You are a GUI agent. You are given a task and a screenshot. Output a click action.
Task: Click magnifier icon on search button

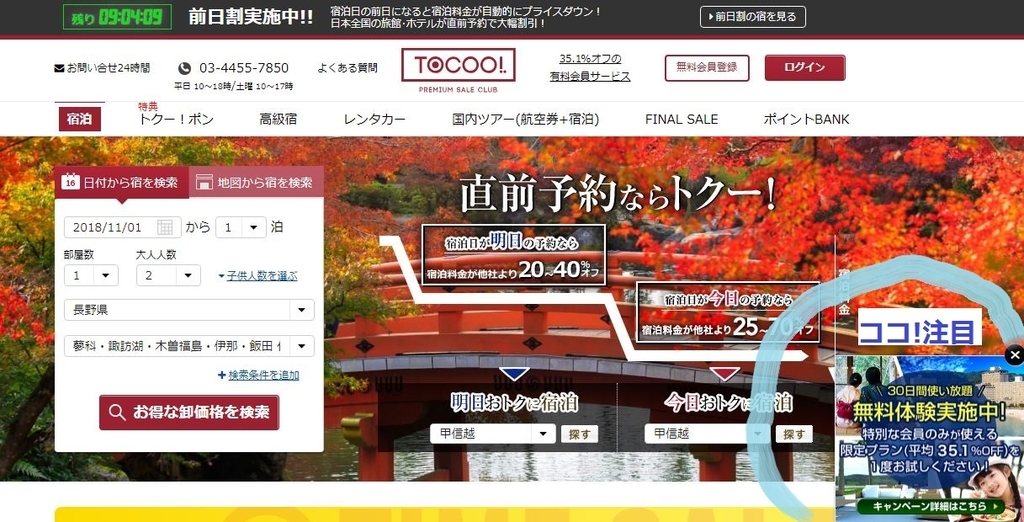[x=117, y=412]
